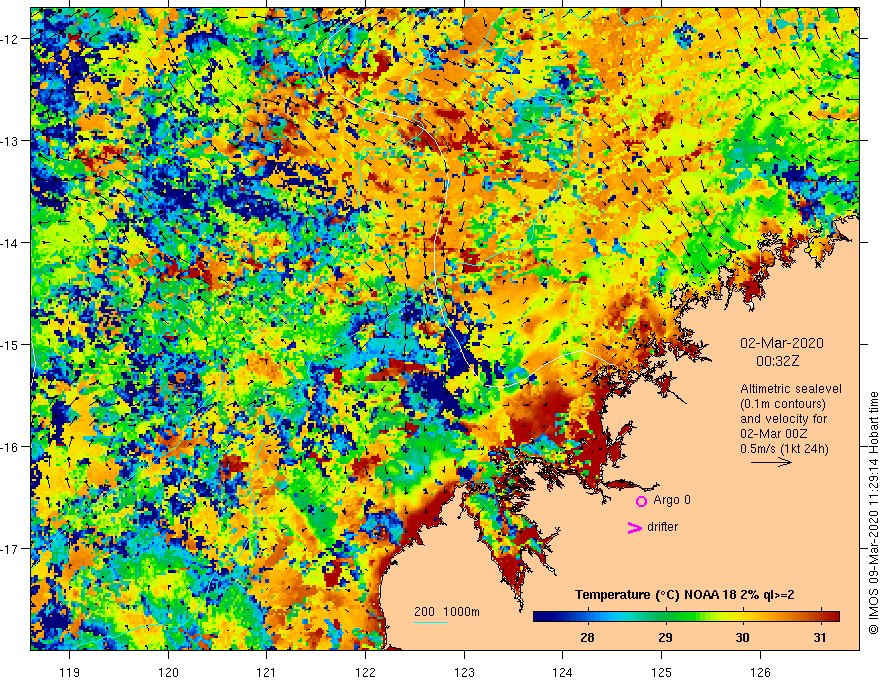The image size is (880, 680).
Task: Click the longitude 125 axis label
Action: 662,672
